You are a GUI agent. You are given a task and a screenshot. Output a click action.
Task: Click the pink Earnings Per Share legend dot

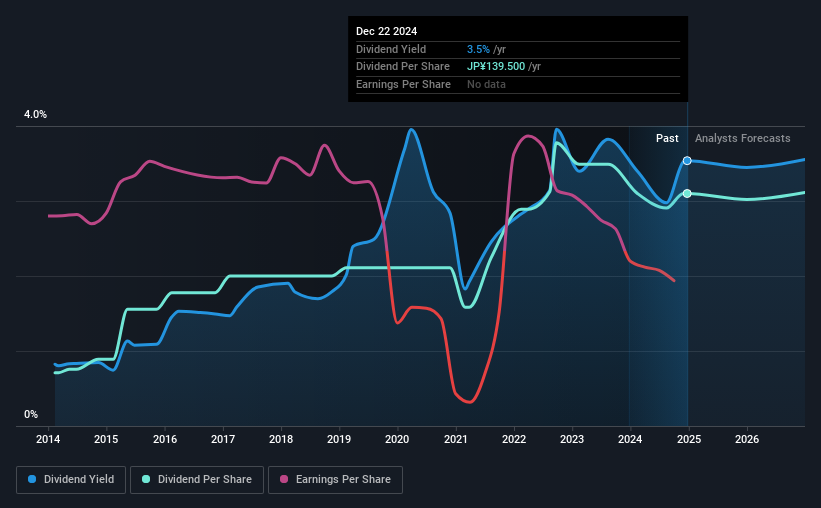(x=284, y=479)
